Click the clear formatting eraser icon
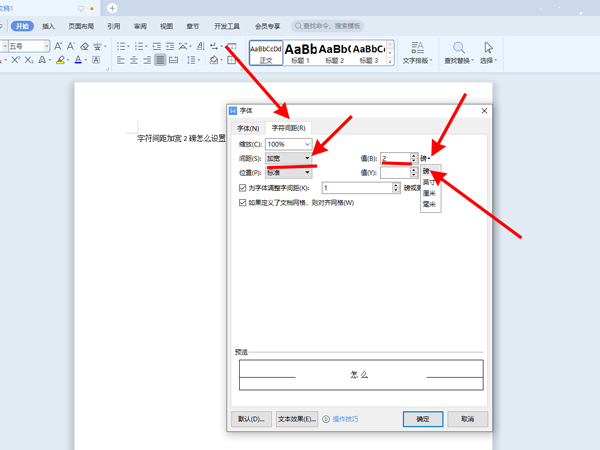 86,46
